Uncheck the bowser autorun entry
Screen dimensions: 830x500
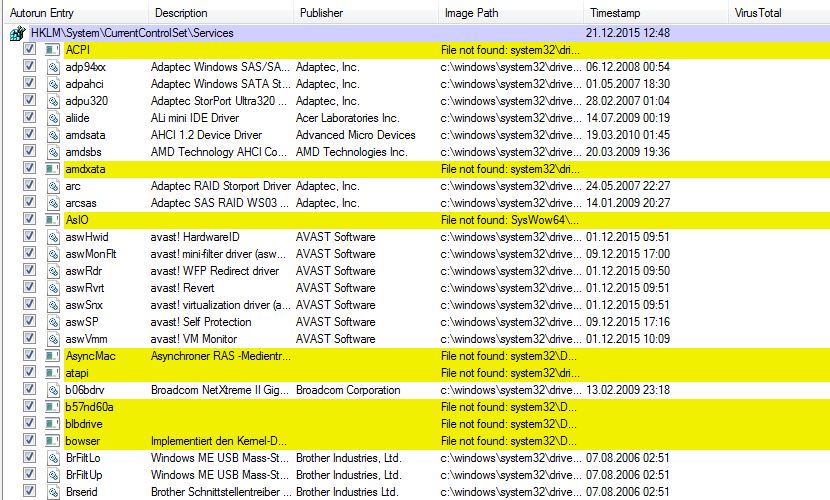pyautogui.click(x=30, y=440)
